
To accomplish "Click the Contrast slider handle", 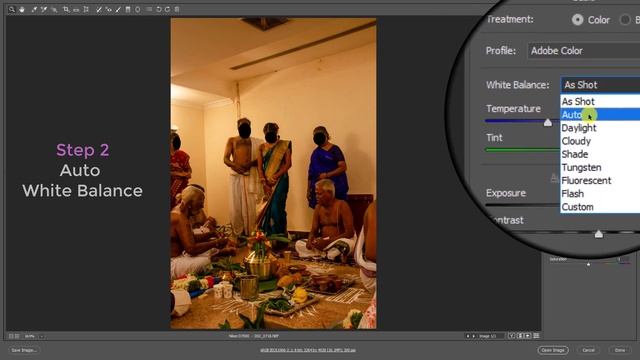I will coord(598,233).
